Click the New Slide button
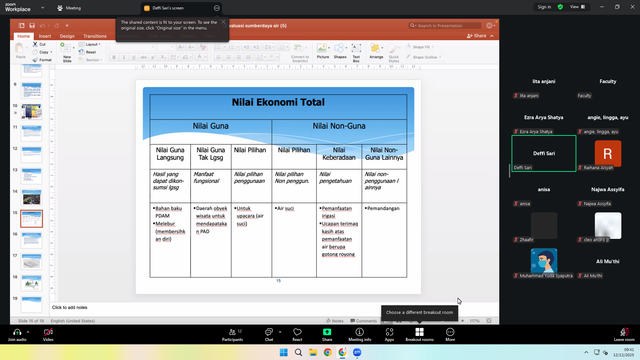640x360 pixels. (x=67, y=52)
